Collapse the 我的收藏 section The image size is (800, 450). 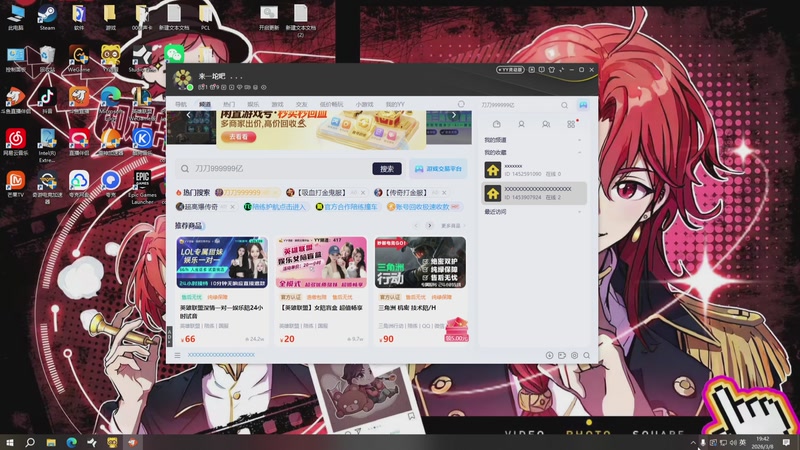tap(579, 153)
